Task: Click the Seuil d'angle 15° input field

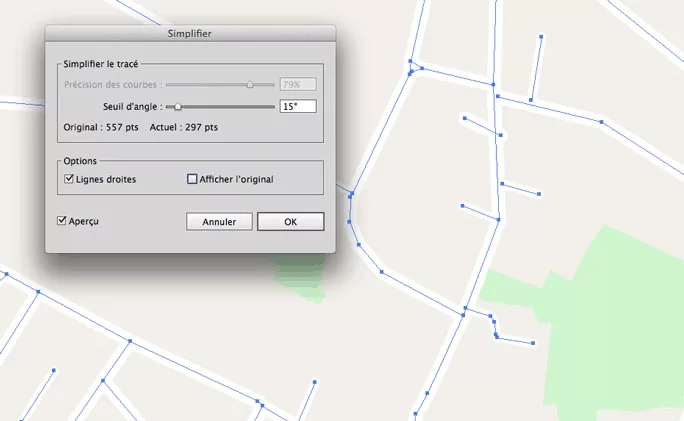Action: pos(298,106)
